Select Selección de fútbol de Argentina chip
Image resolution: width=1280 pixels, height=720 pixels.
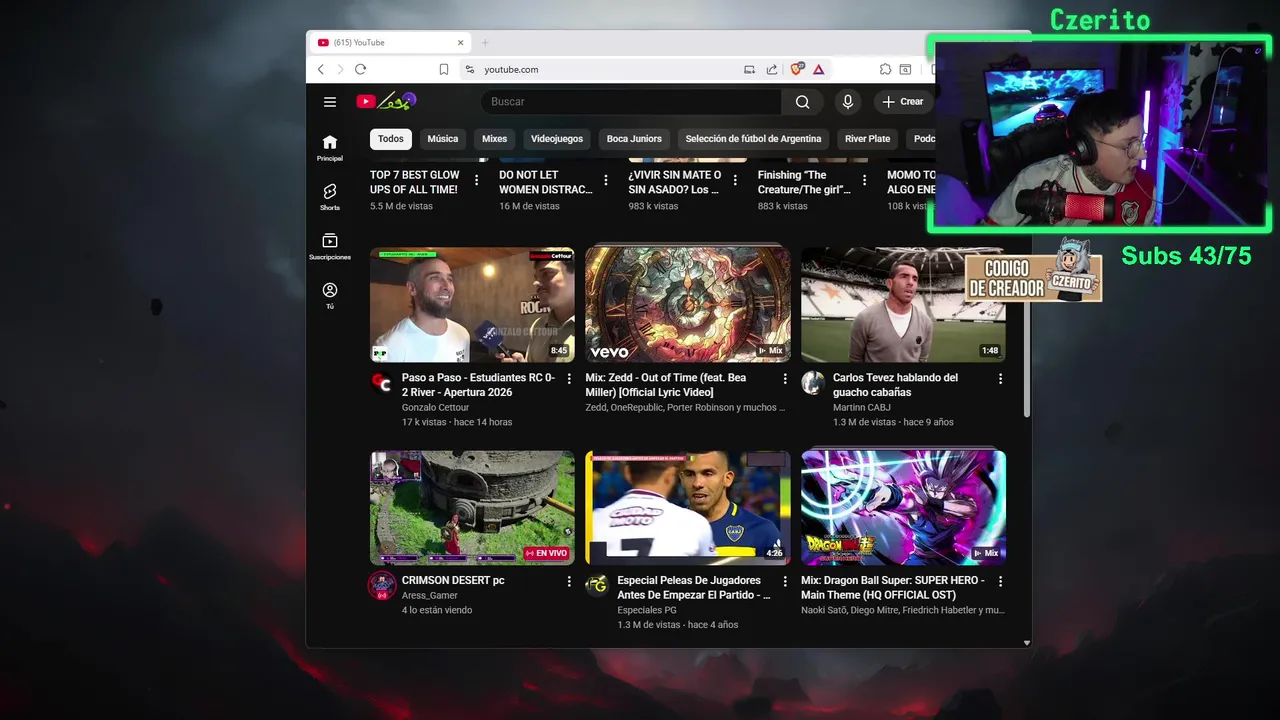pos(753,139)
